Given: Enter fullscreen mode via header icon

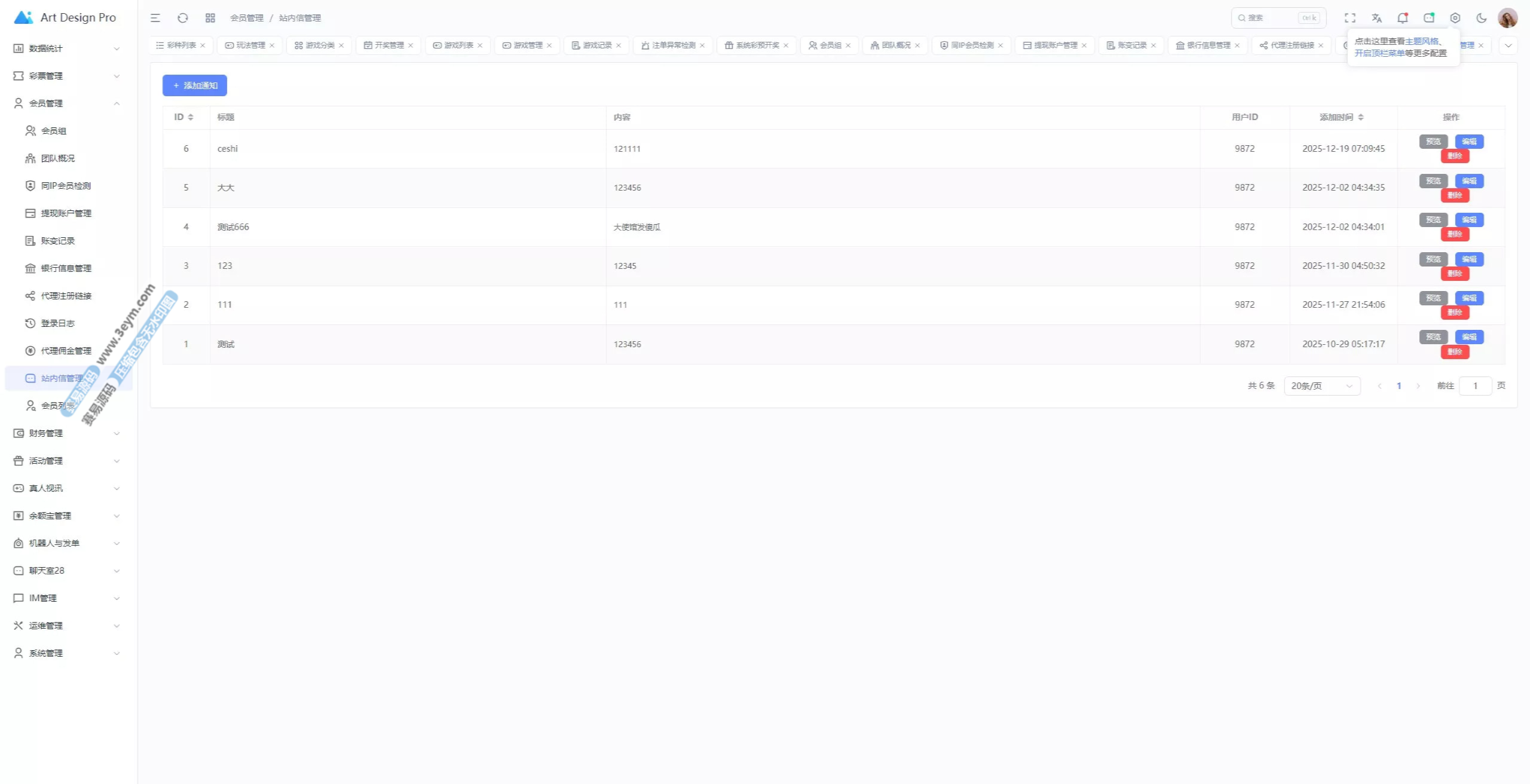Looking at the screenshot, I should point(1350,18).
